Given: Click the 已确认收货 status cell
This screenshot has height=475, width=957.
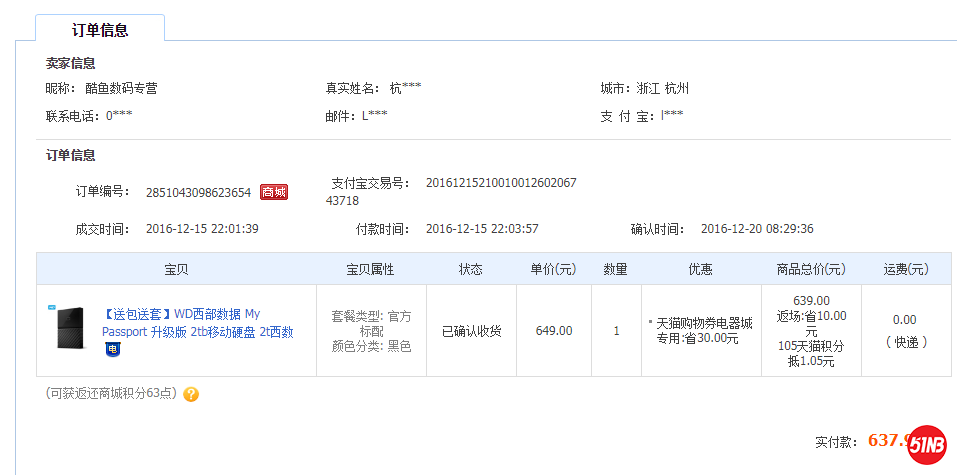Looking at the screenshot, I should coord(471,331).
